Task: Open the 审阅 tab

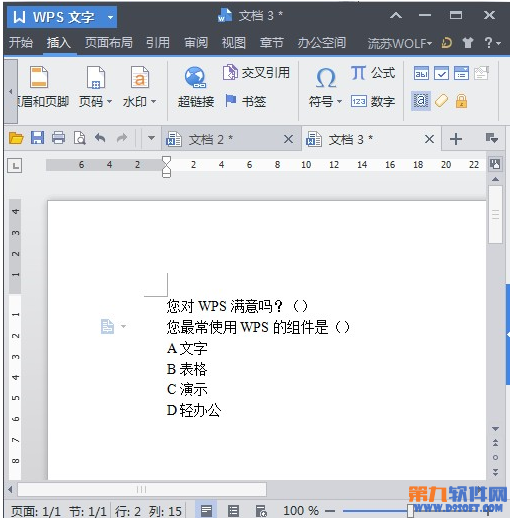Action: pyautogui.click(x=196, y=43)
